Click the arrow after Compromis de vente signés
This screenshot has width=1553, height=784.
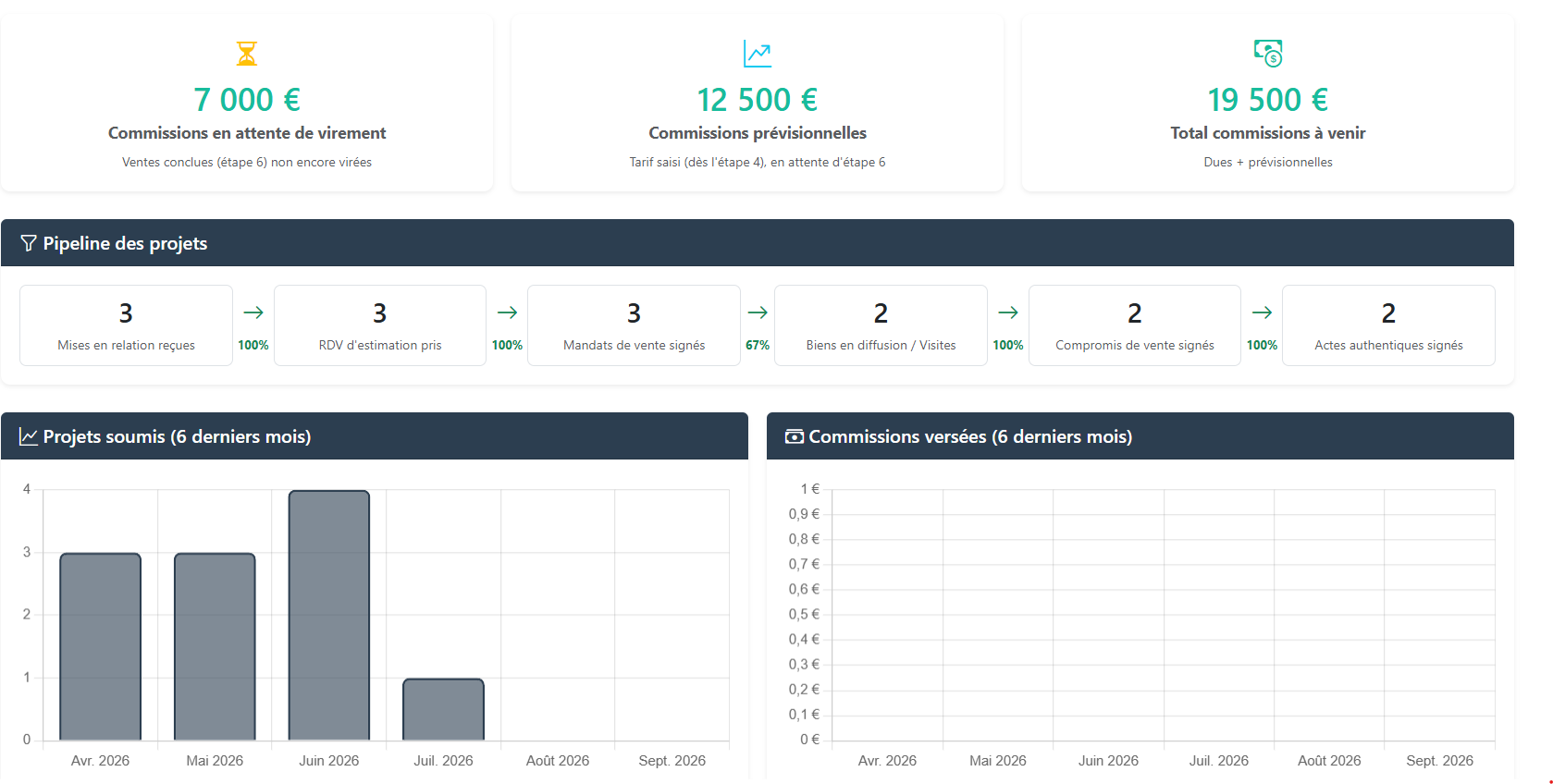(1262, 312)
